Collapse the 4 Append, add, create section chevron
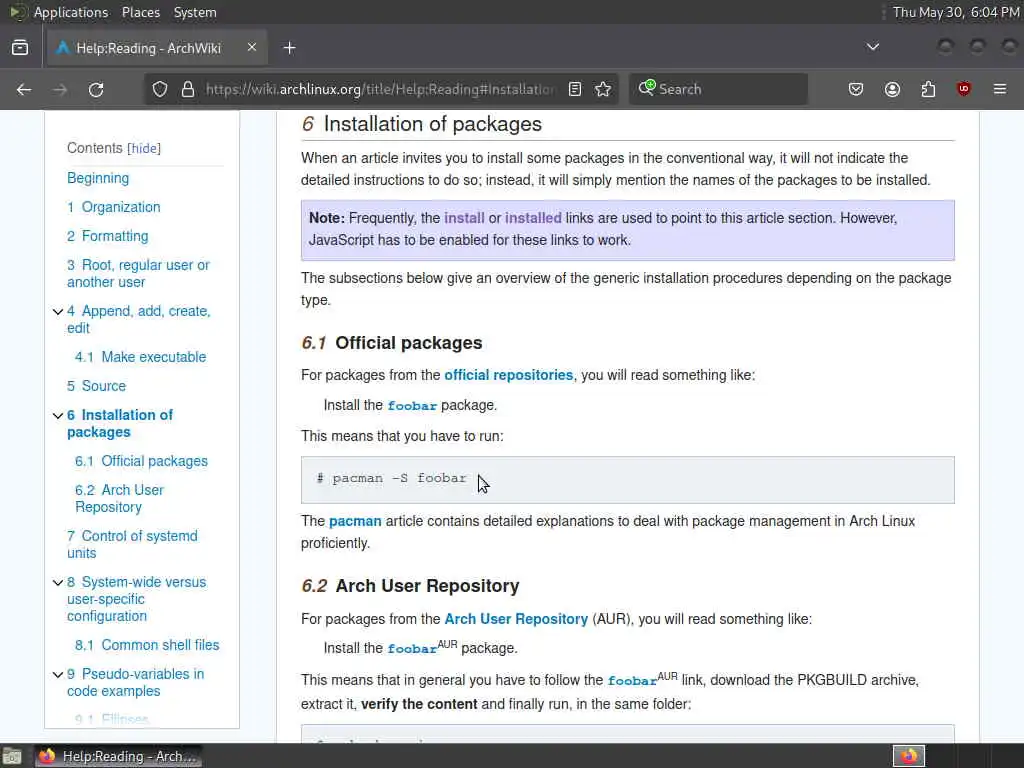 (x=58, y=312)
